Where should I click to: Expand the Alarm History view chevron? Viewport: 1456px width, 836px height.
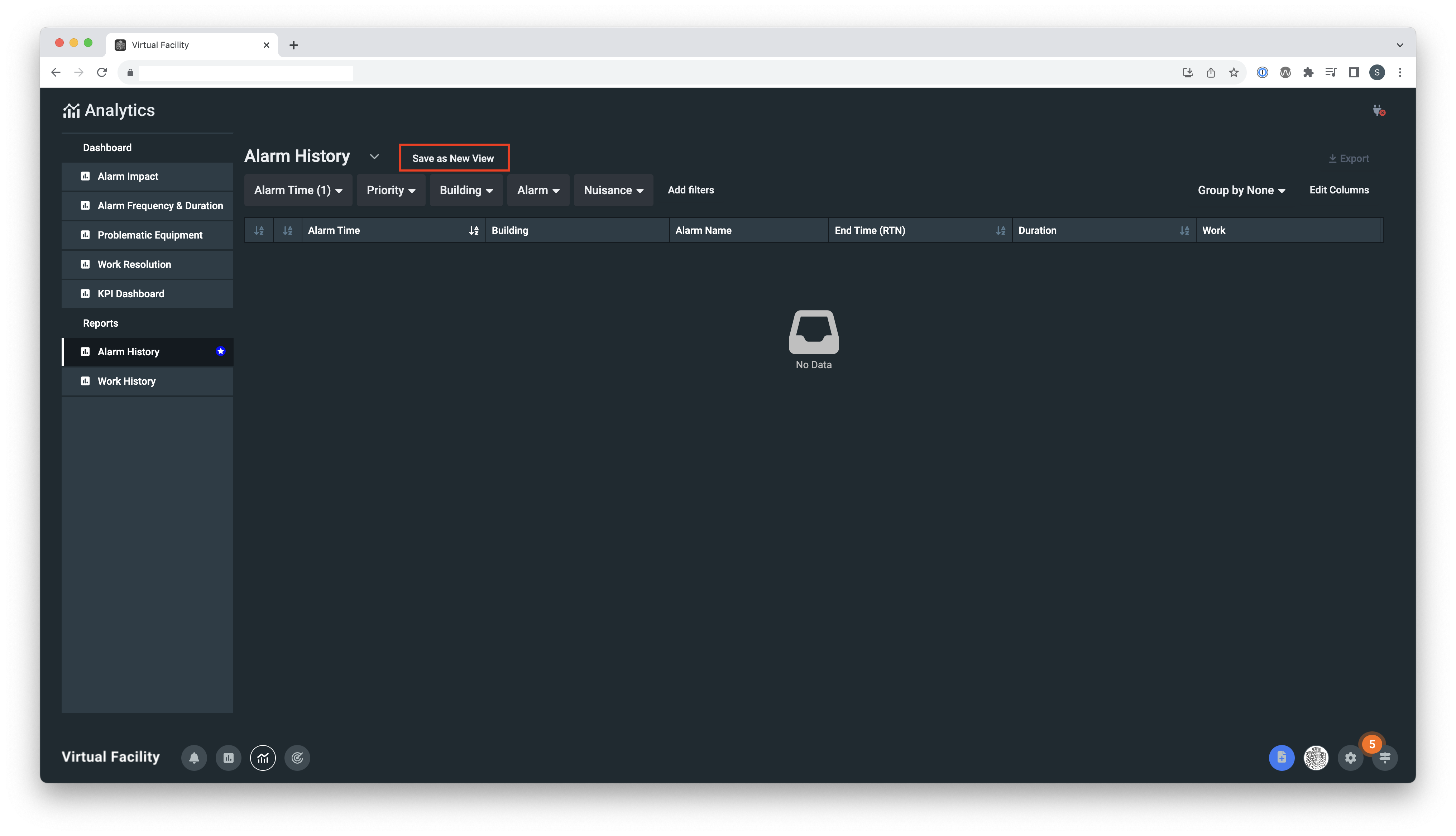tap(374, 156)
